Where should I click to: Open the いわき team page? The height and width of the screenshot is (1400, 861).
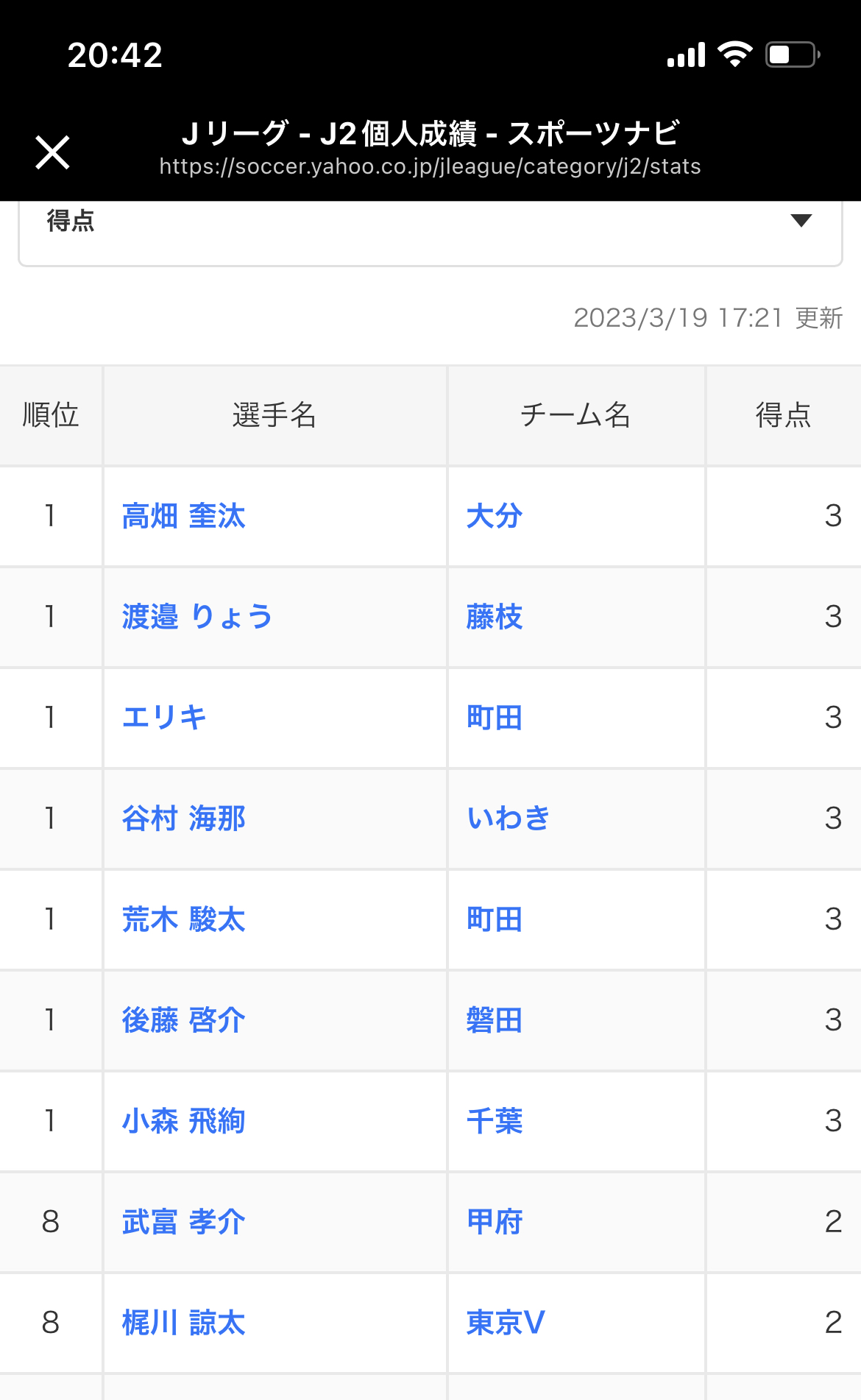(509, 819)
